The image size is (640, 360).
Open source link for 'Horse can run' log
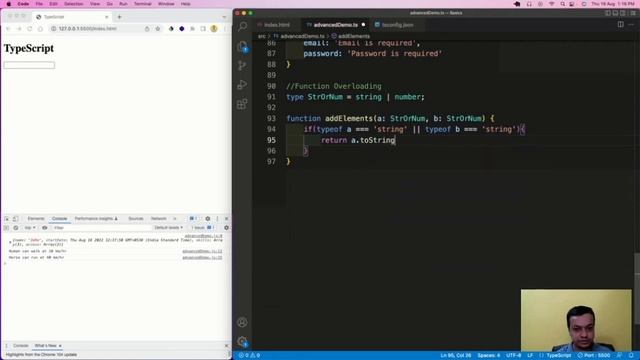pos(202,258)
